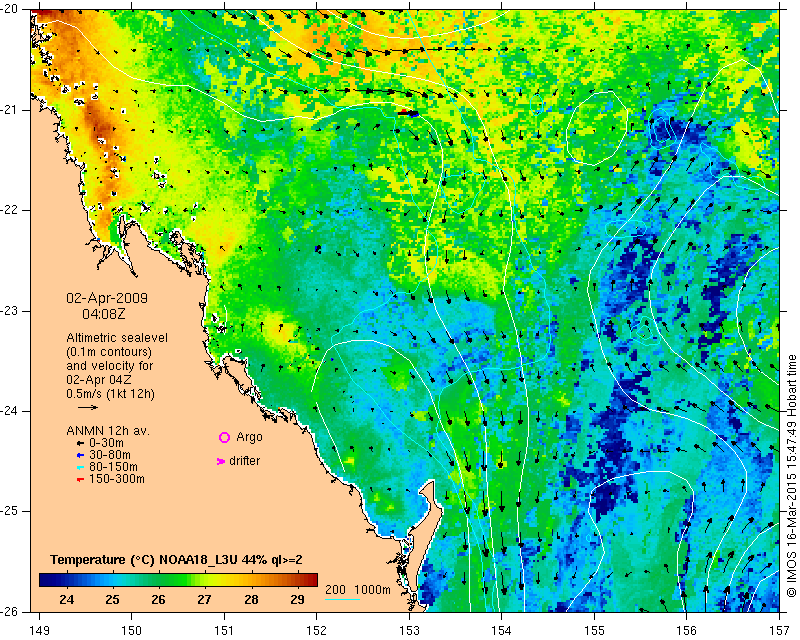Click the latitude axis label -23

[8, 311]
